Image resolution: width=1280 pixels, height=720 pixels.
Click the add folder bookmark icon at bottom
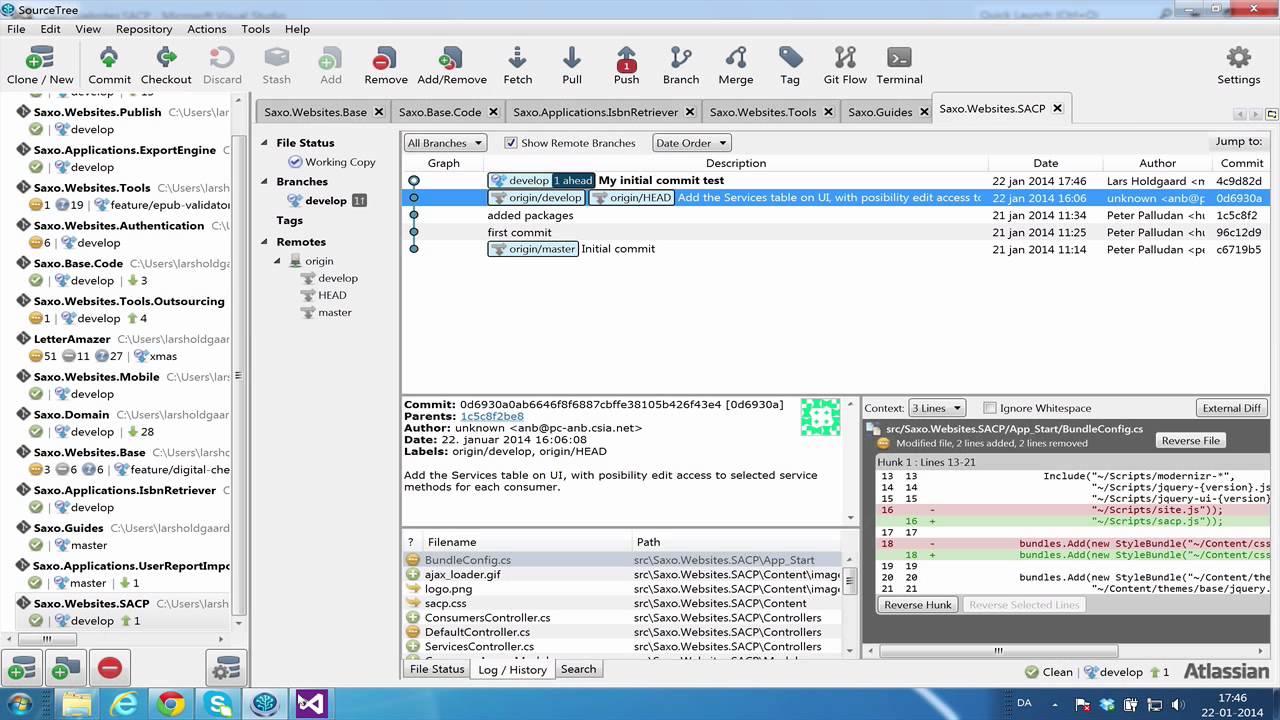coord(66,669)
